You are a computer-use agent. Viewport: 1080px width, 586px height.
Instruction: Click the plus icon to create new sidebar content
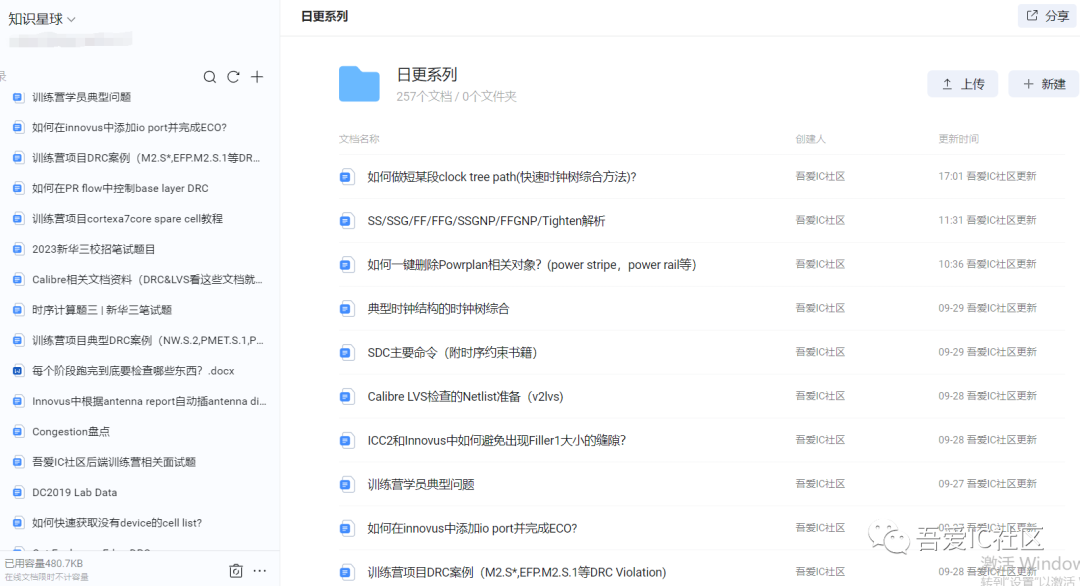tap(255, 76)
